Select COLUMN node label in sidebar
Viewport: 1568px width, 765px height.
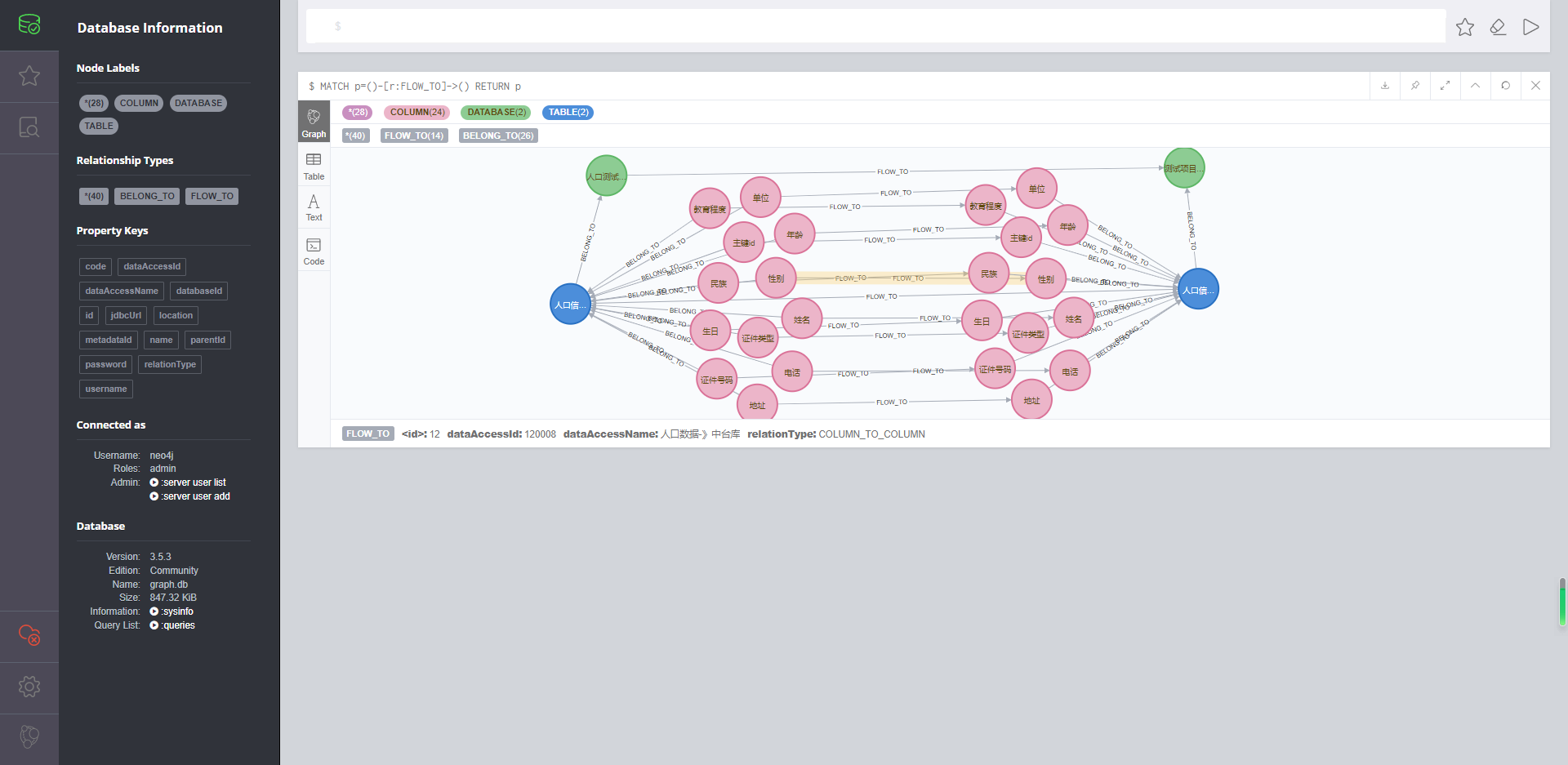(x=139, y=103)
